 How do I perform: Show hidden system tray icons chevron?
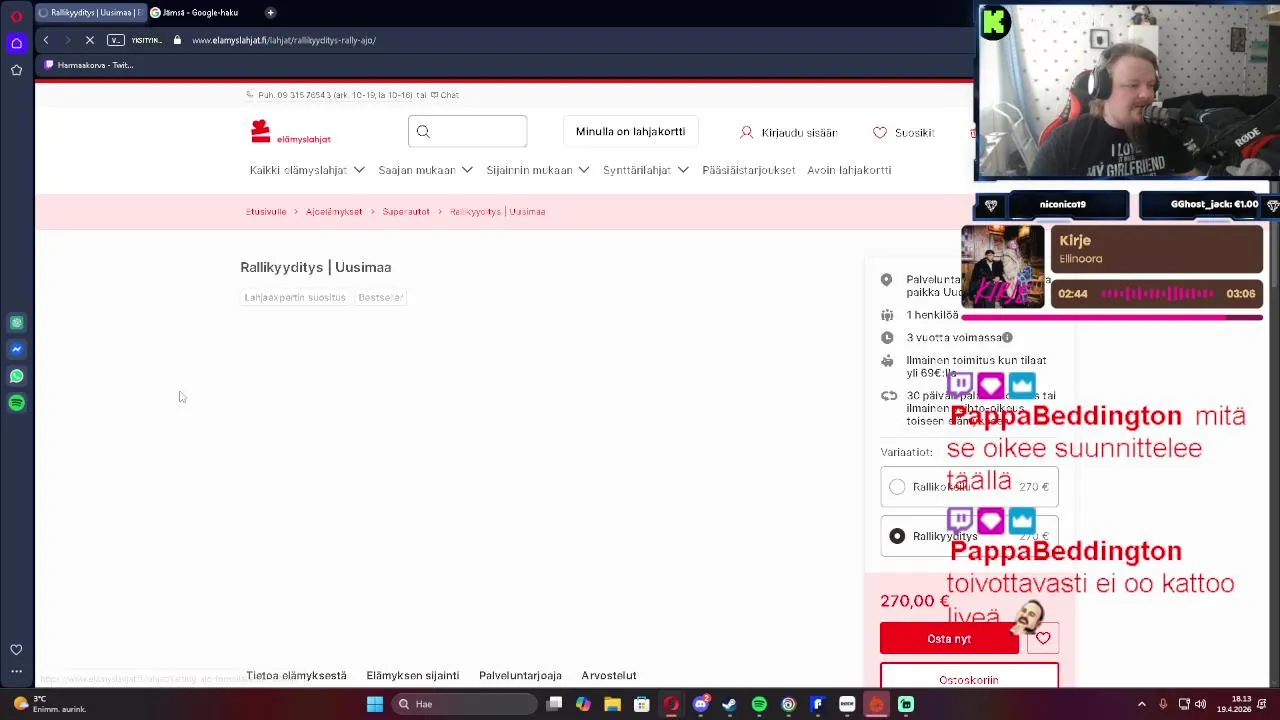pyautogui.click(x=1141, y=704)
